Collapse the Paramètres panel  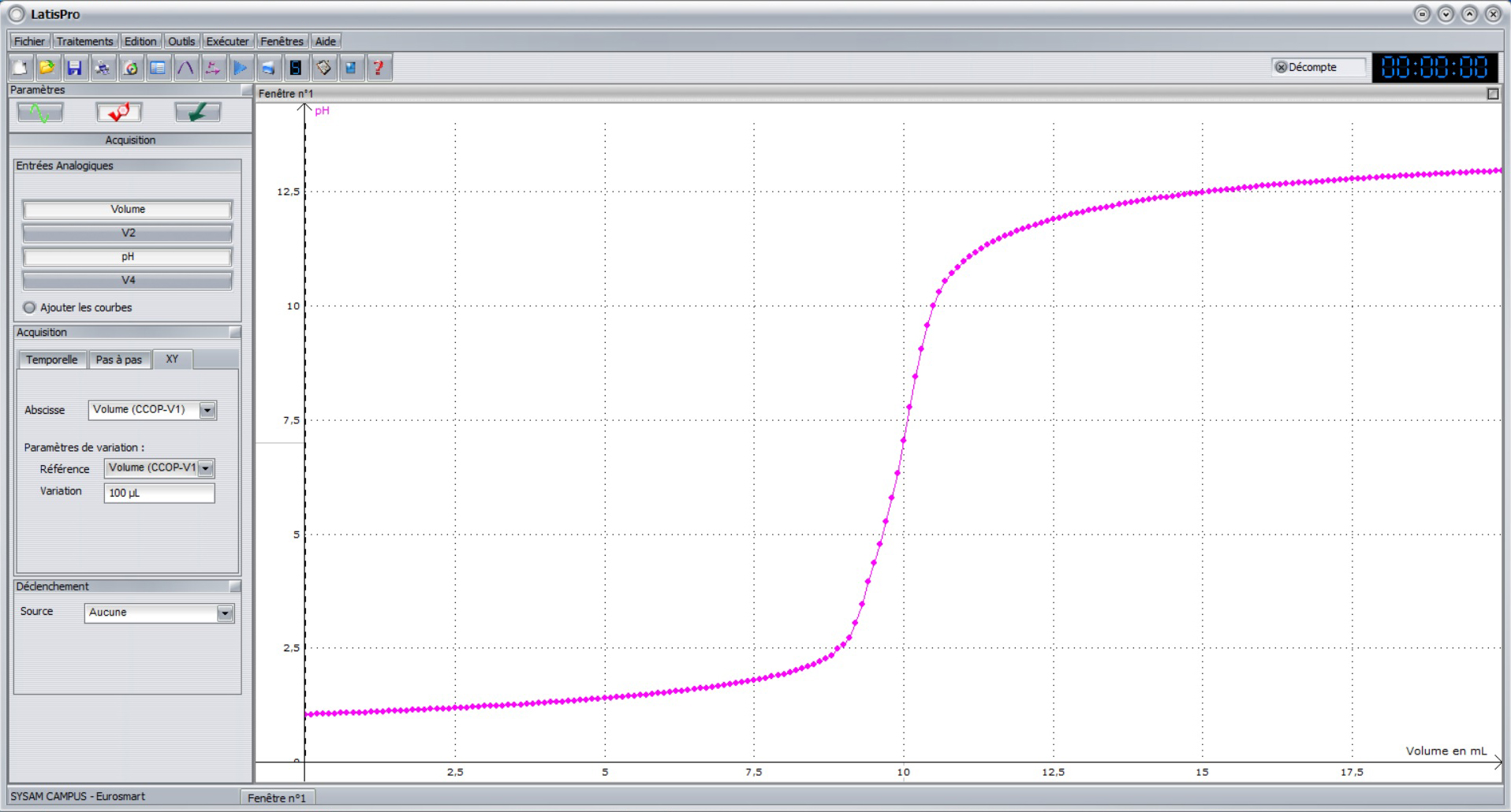click(x=247, y=90)
